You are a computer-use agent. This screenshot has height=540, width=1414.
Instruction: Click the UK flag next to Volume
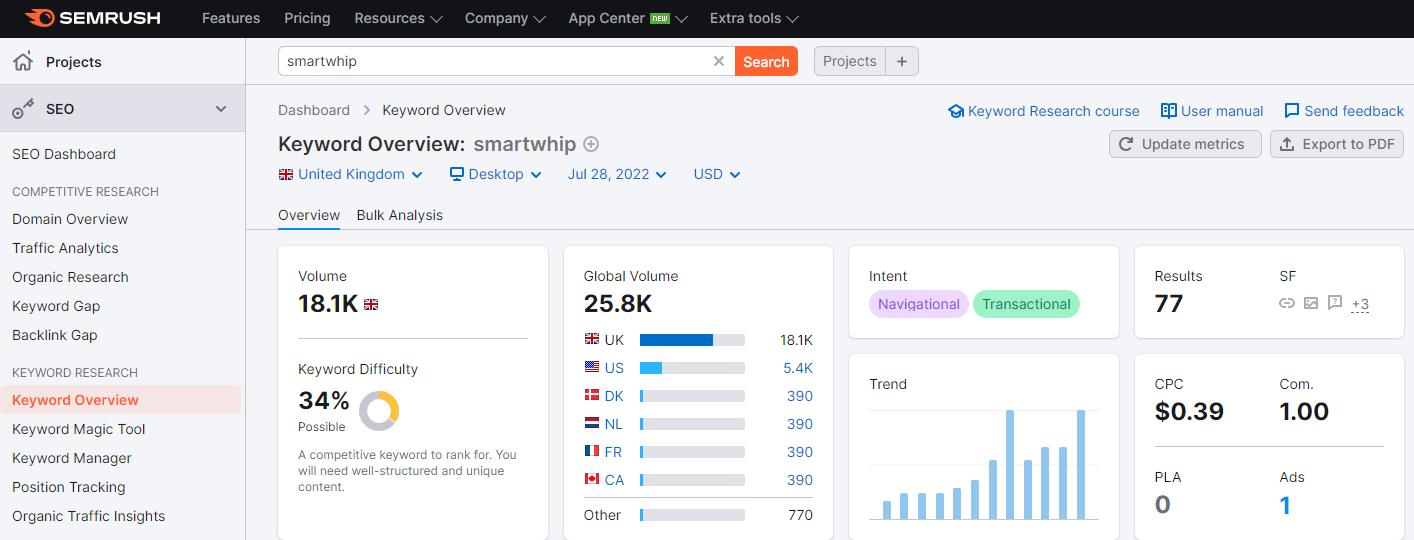(371, 304)
